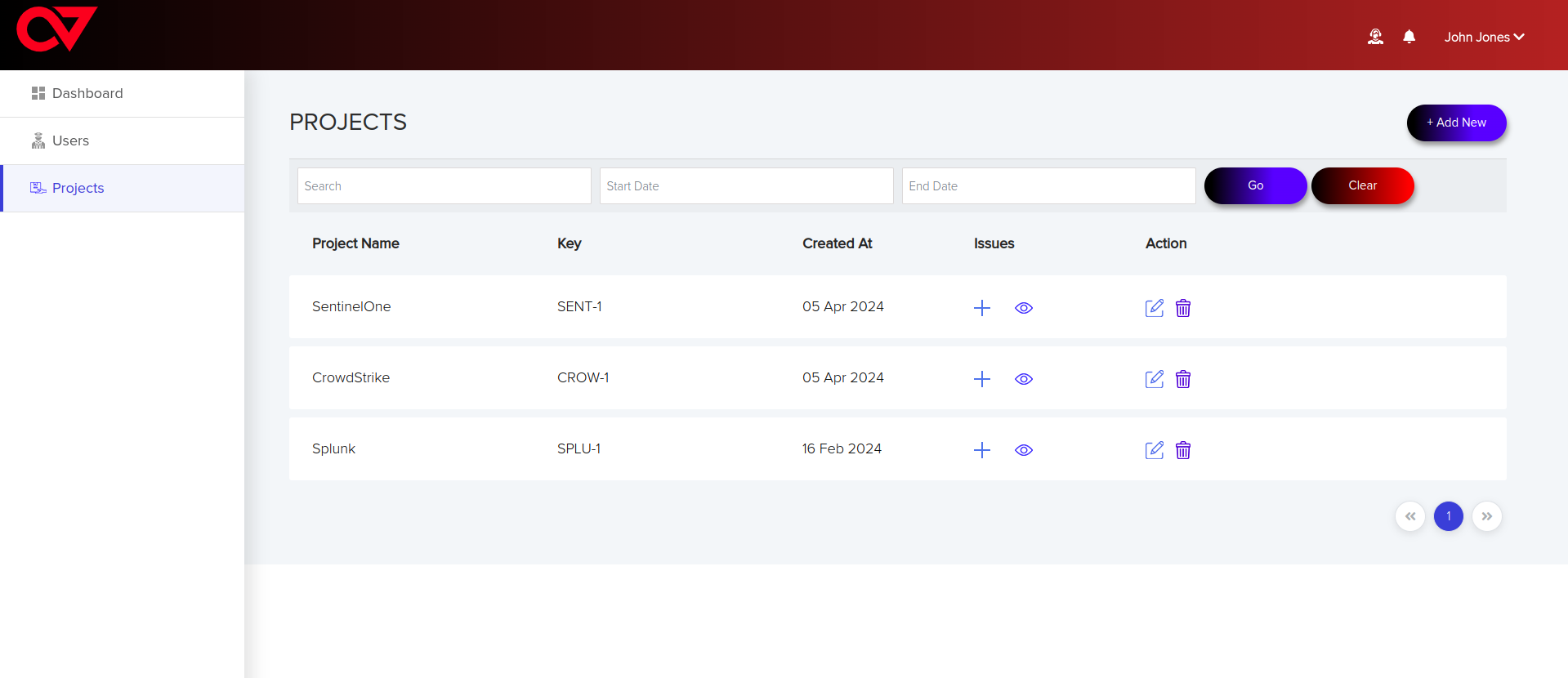Open the Start Date field

[746, 186]
